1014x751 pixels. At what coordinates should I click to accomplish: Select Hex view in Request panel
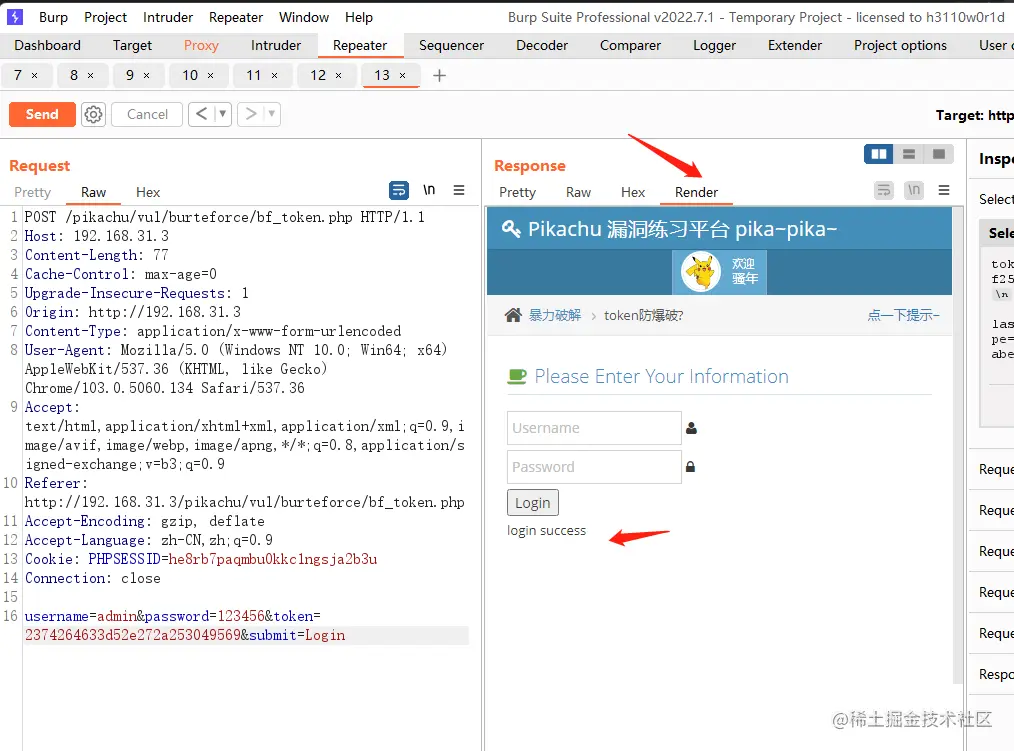click(x=147, y=192)
